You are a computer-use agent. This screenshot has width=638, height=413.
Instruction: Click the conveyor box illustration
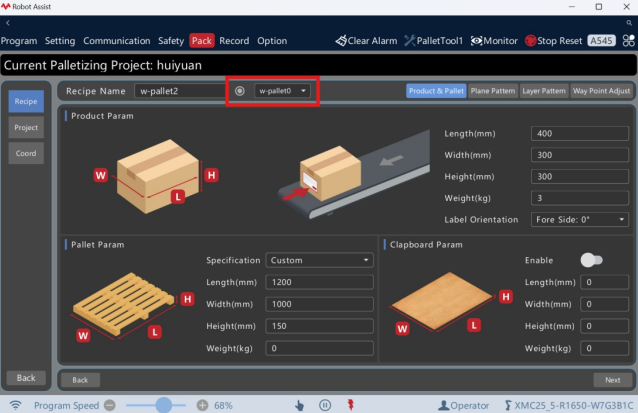(x=354, y=175)
